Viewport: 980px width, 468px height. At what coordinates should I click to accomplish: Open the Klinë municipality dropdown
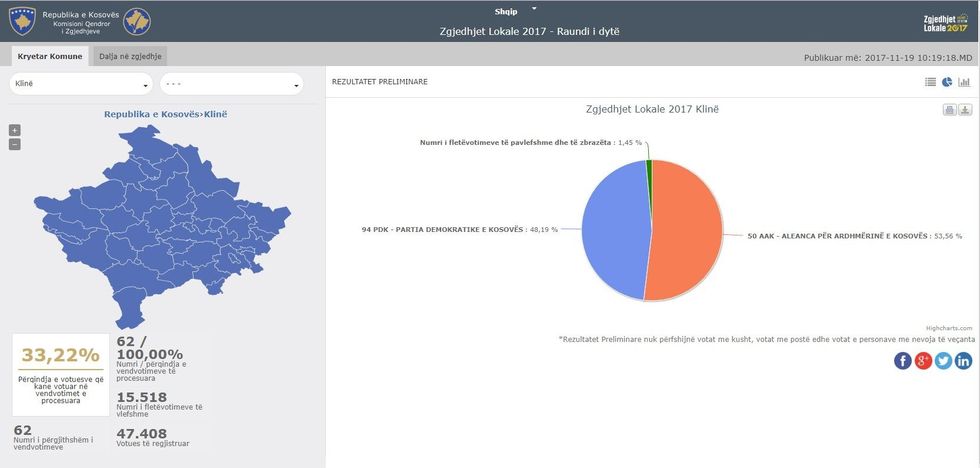point(81,84)
